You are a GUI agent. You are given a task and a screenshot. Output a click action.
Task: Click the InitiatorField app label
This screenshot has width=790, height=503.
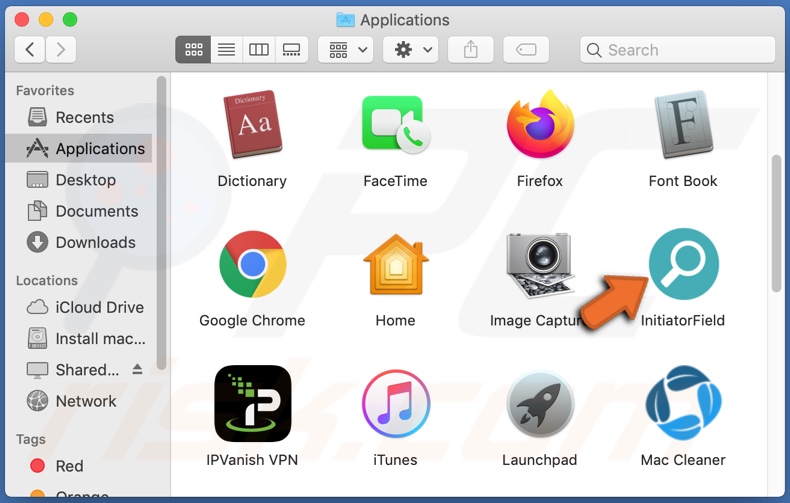pyautogui.click(x=683, y=321)
